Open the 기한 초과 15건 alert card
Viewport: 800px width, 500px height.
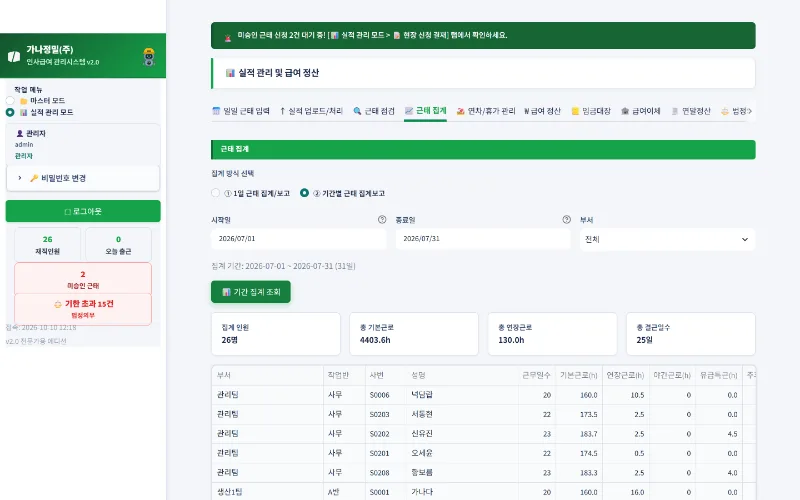[x=83, y=309]
